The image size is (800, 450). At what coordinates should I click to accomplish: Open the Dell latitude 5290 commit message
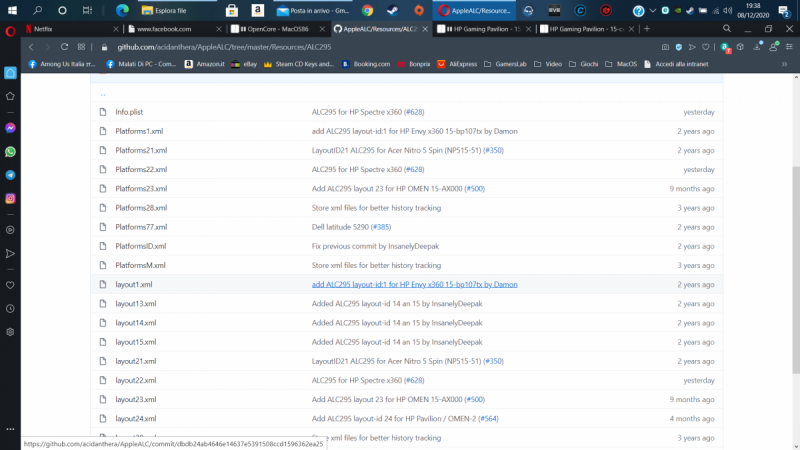[341, 227]
